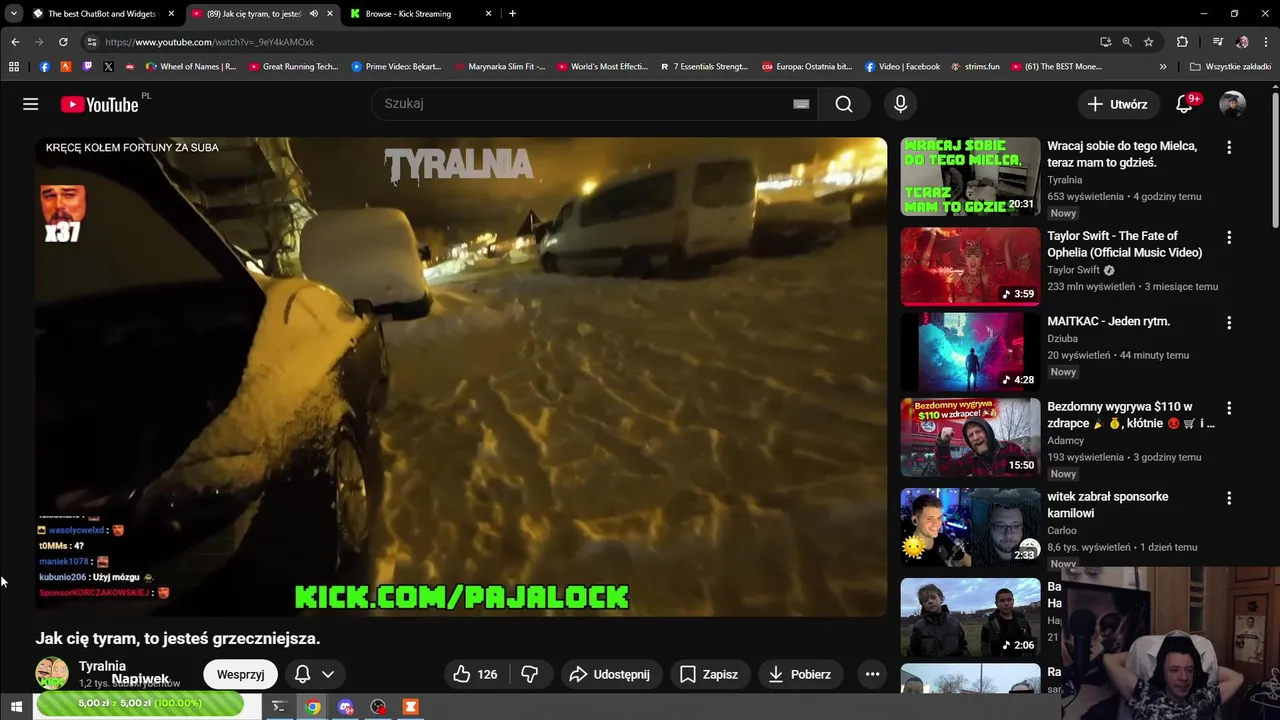Open Windows Start menu
Image resolution: width=1280 pixels, height=720 pixels.
pyautogui.click(x=16, y=707)
